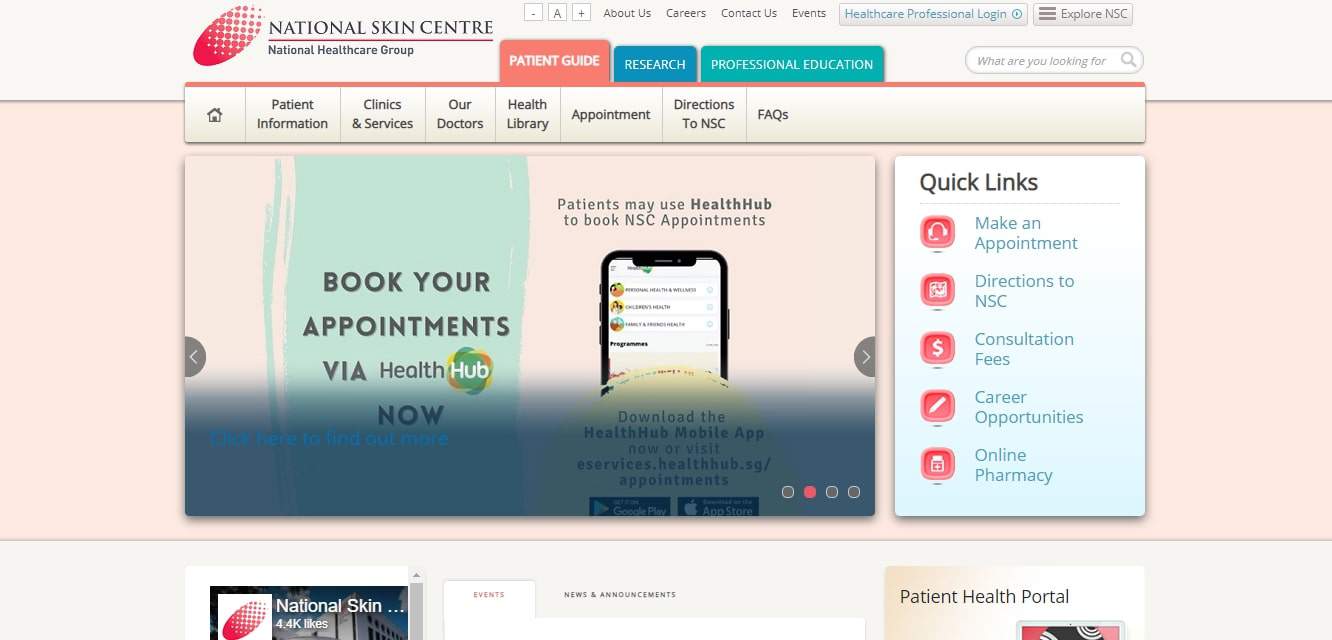Screen dimensions: 1332x640
Task: Select the fourth carousel slide dot
Action: tap(854, 492)
